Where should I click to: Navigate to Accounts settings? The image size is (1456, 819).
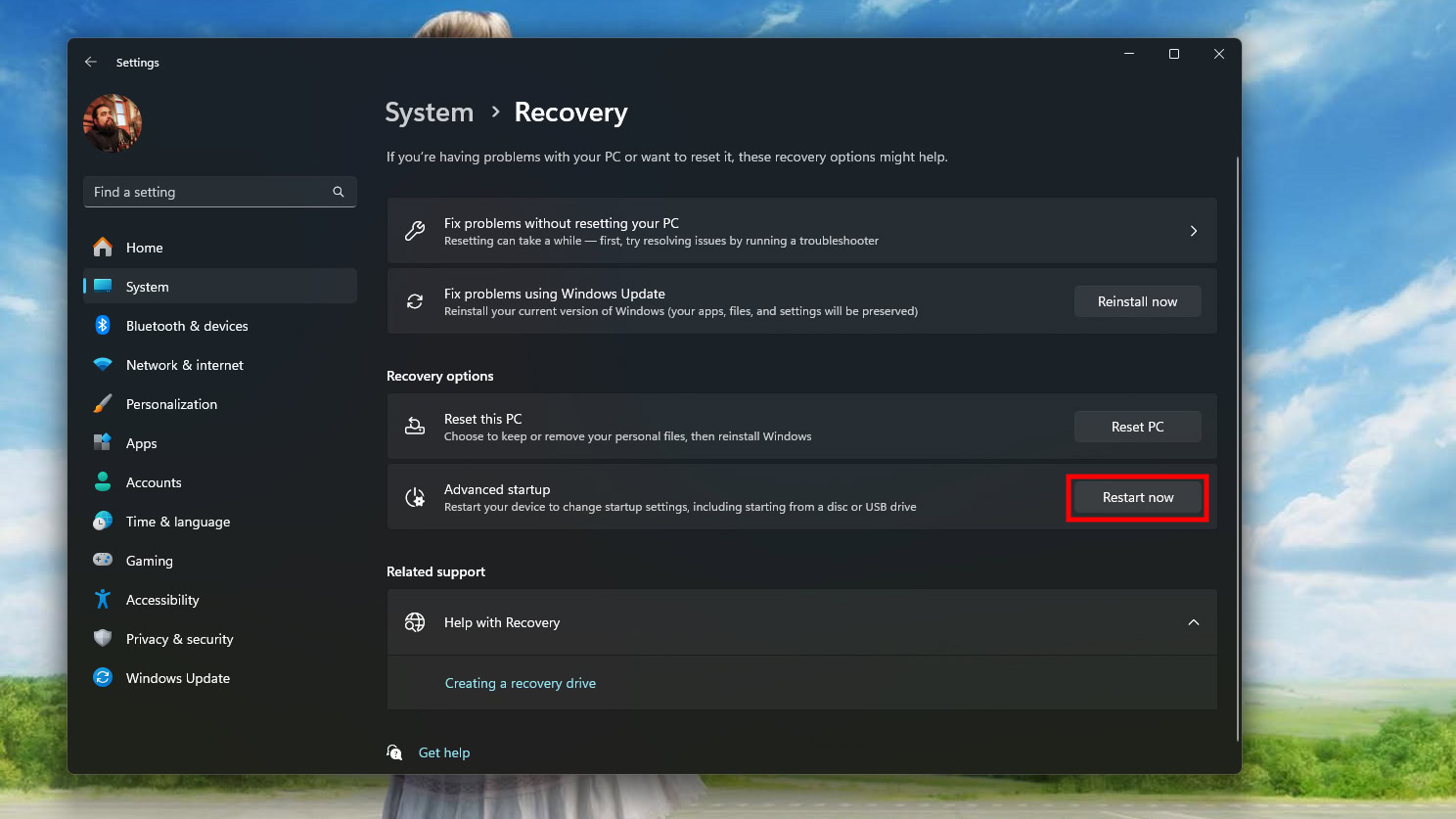(220, 482)
